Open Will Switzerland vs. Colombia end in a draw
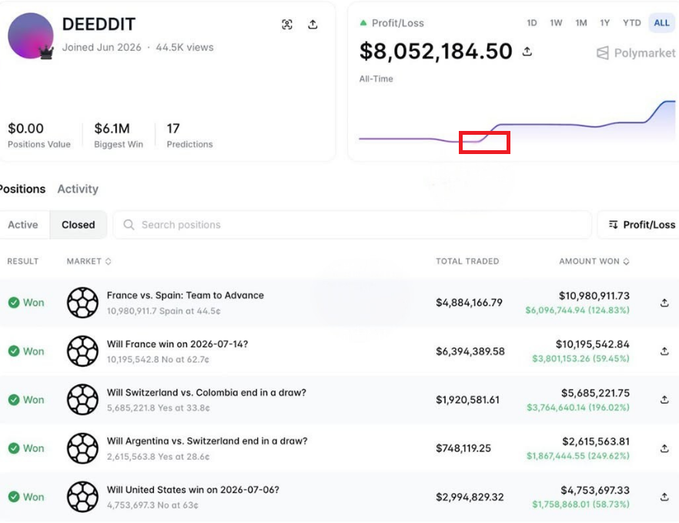 pos(207,393)
